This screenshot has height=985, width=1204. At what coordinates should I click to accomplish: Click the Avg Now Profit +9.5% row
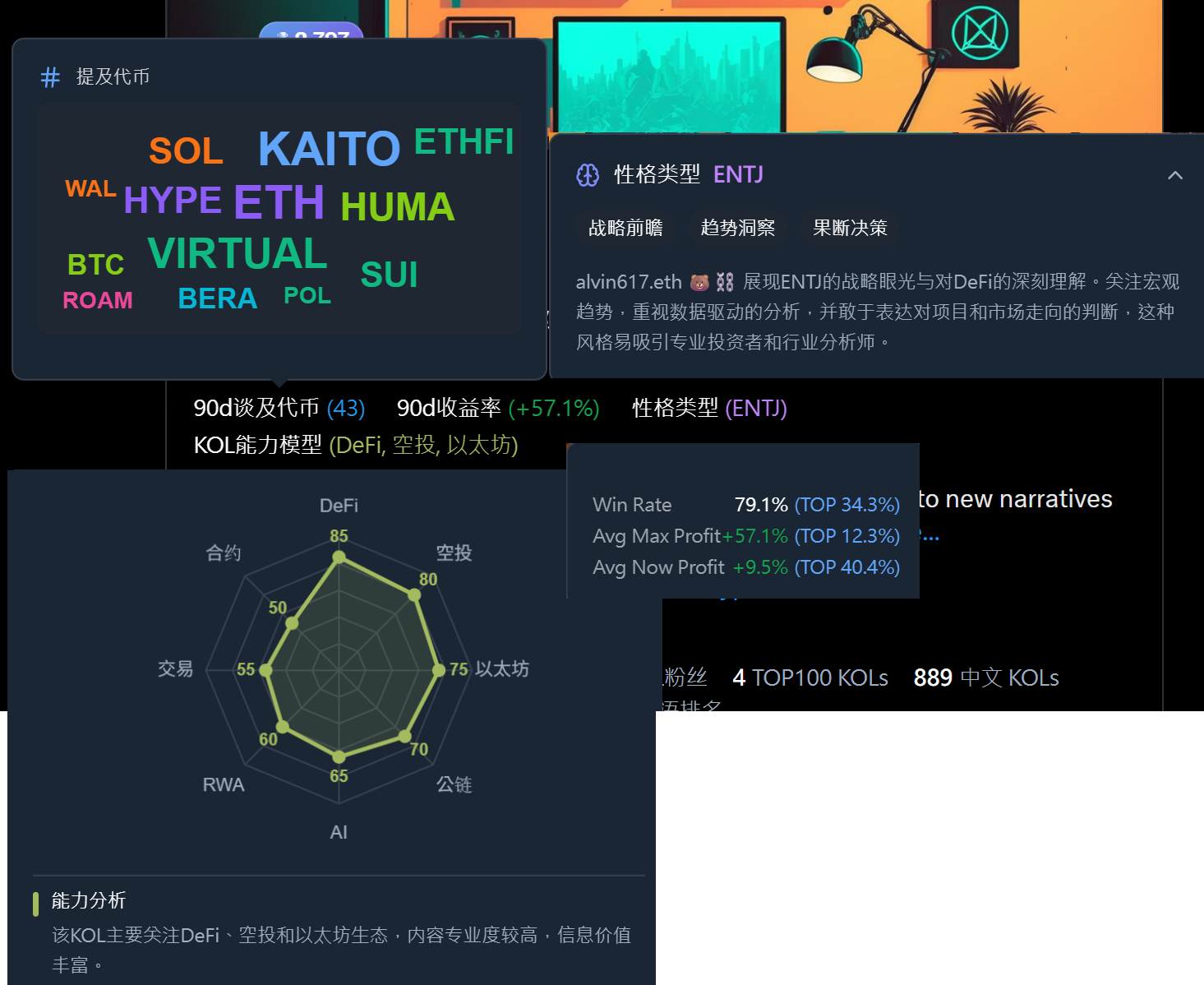point(746,567)
